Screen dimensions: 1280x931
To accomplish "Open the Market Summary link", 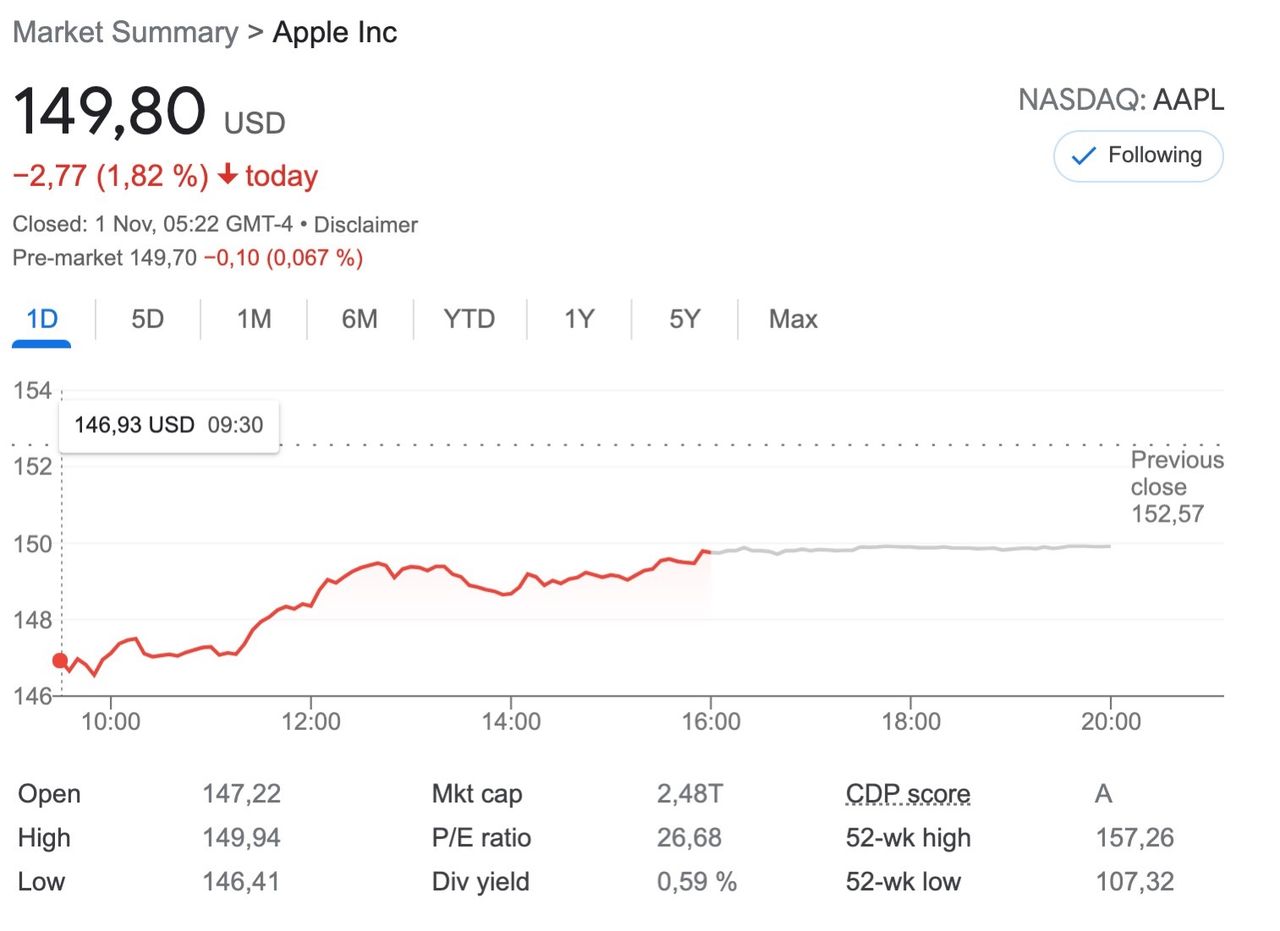I will tap(125, 32).
